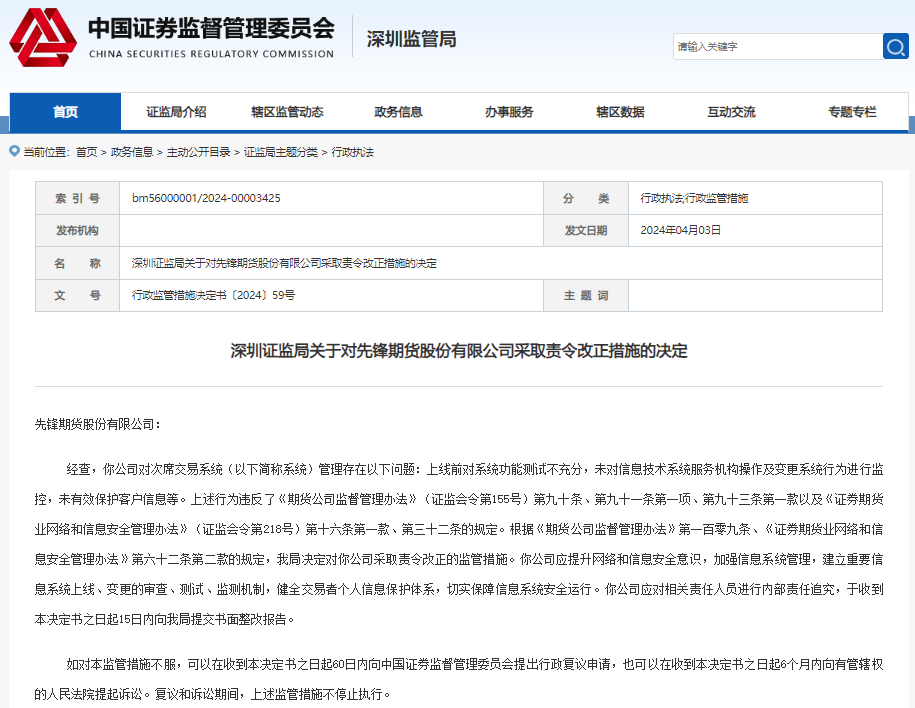
Task: Click the 深圳监管局 header title
Action: 411,39
